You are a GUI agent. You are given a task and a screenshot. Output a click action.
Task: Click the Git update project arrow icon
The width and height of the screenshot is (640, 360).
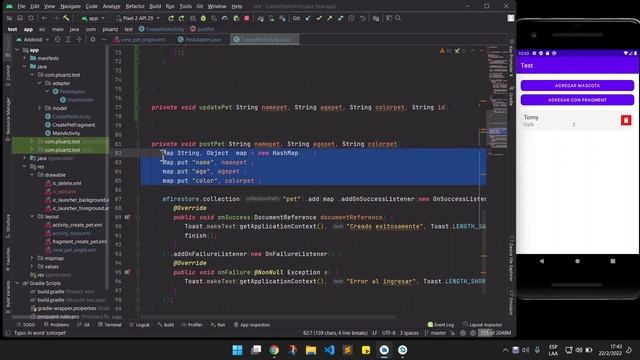(308, 18)
